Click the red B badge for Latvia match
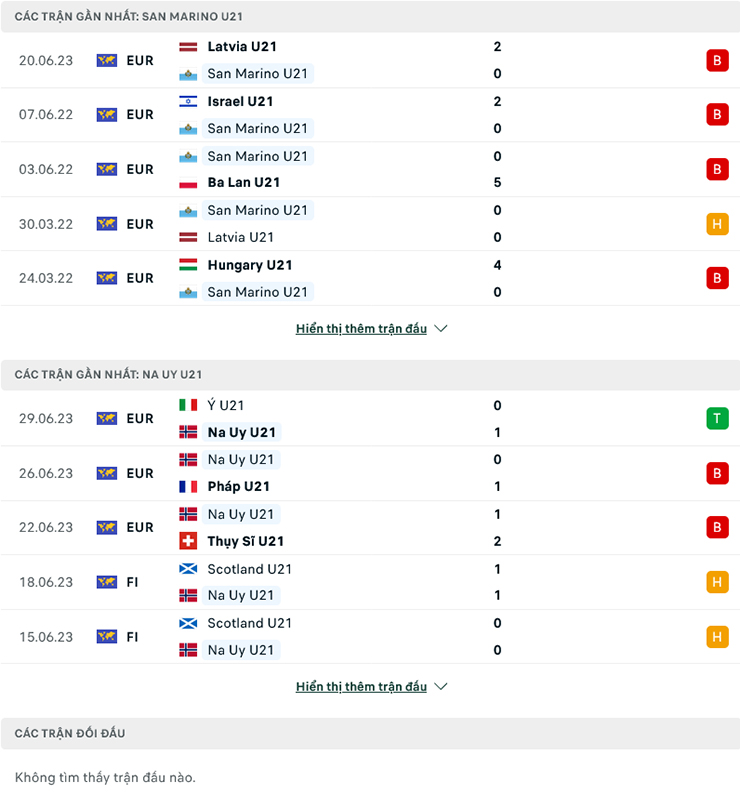 click(717, 60)
